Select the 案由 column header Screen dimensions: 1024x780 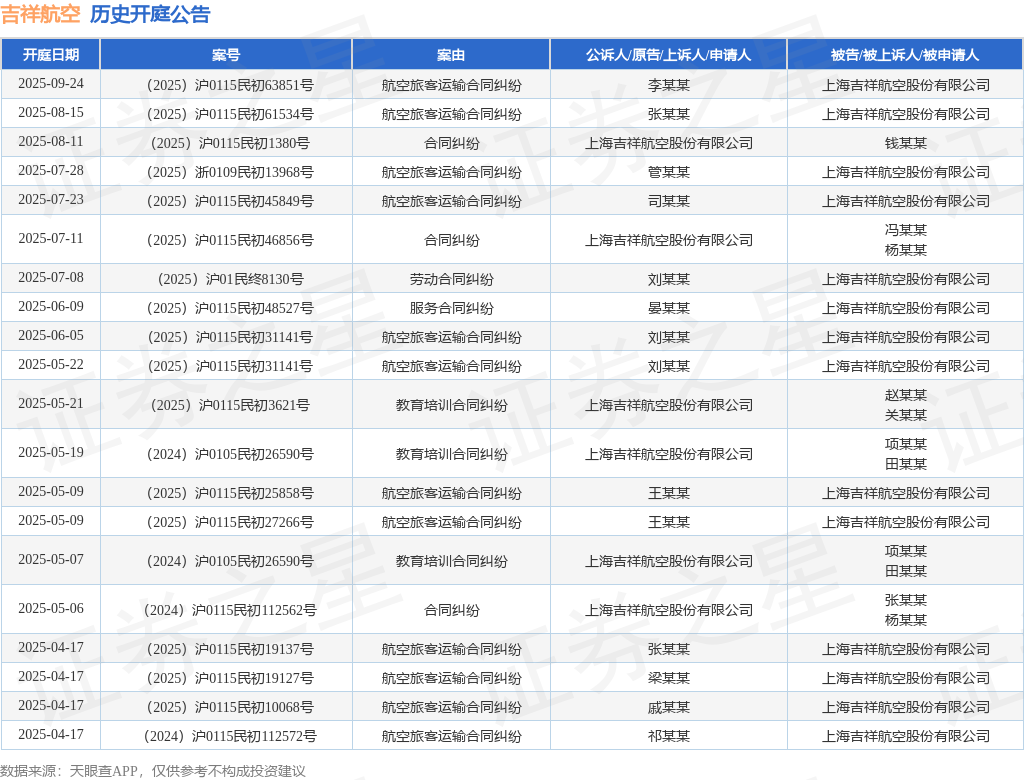tap(451, 55)
